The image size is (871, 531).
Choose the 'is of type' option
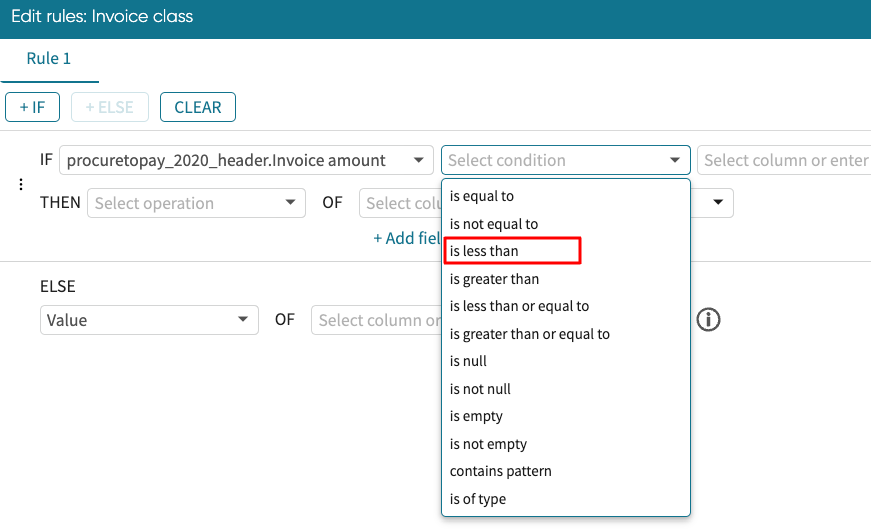click(x=478, y=498)
